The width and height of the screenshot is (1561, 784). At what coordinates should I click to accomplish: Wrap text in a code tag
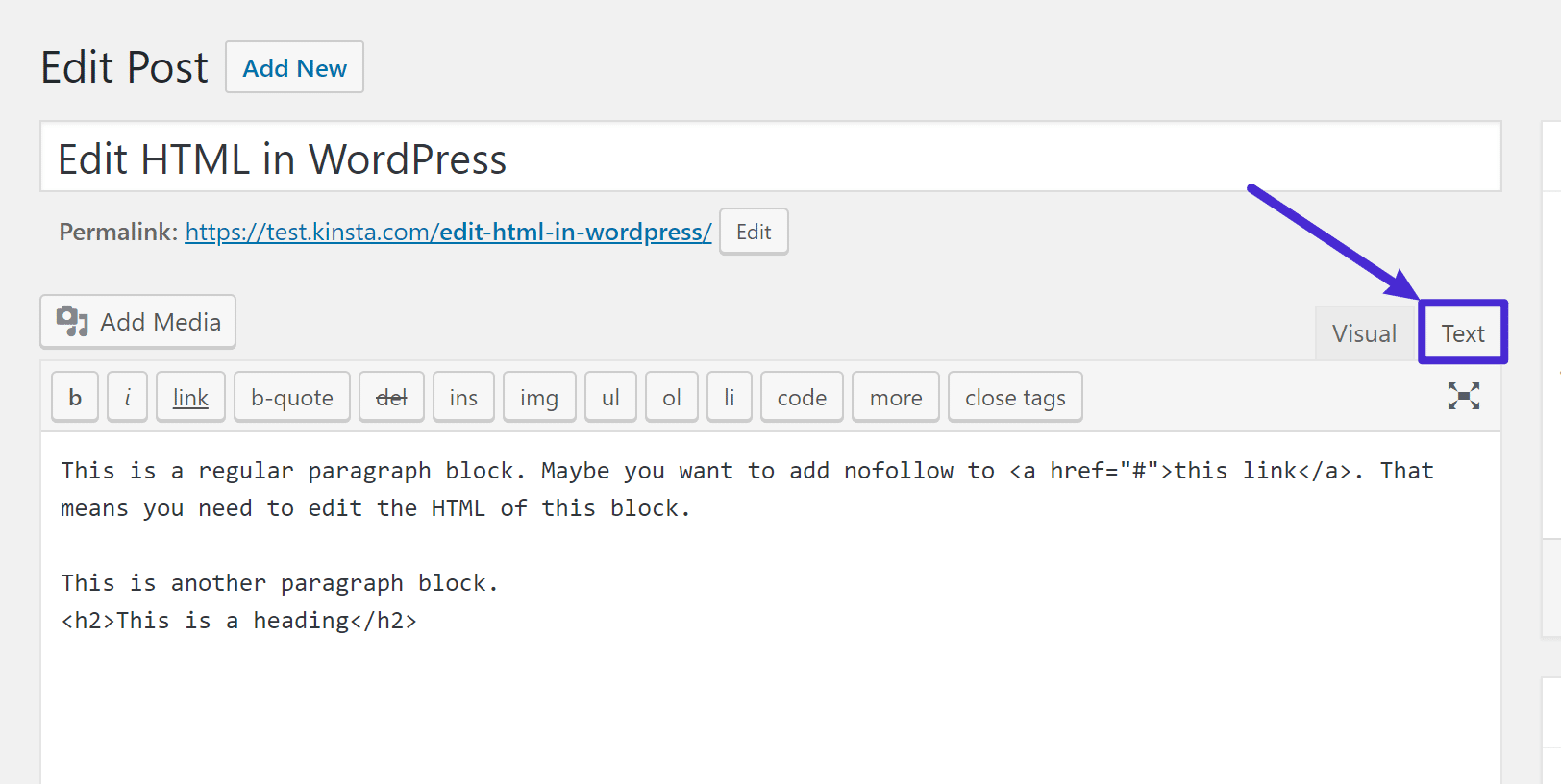(802, 396)
